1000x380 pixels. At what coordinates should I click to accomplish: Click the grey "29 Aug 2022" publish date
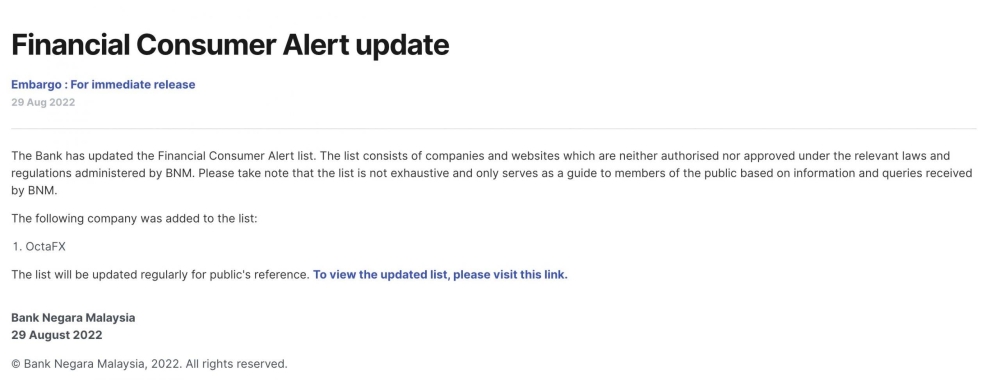point(43,102)
